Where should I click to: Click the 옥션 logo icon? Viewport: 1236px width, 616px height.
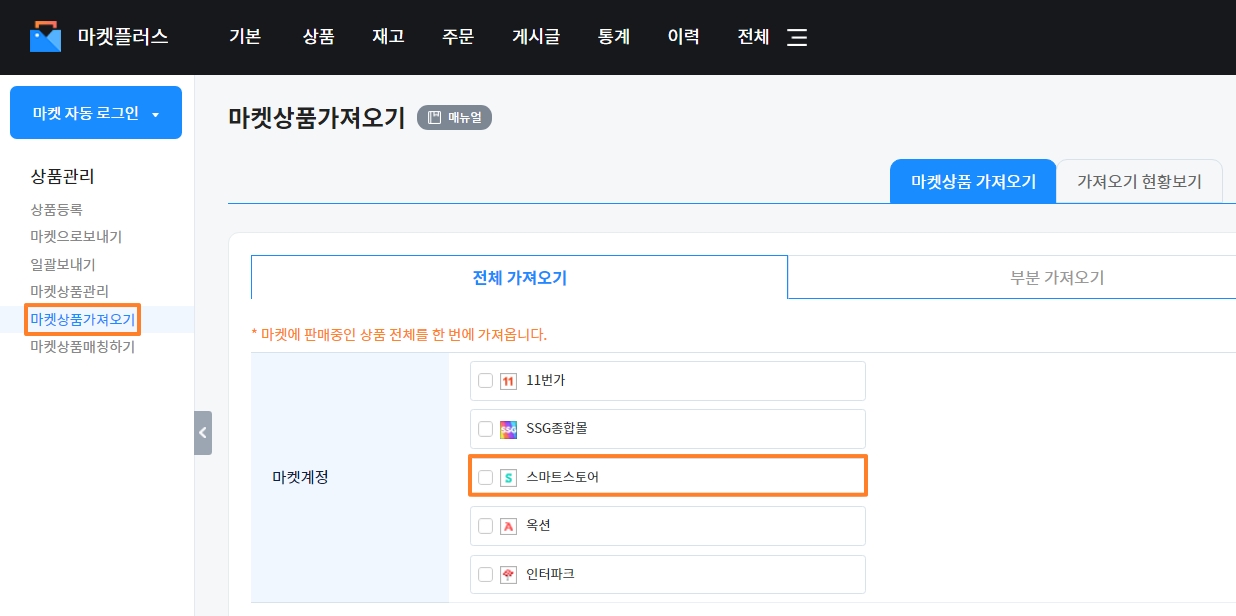coord(508,526)
